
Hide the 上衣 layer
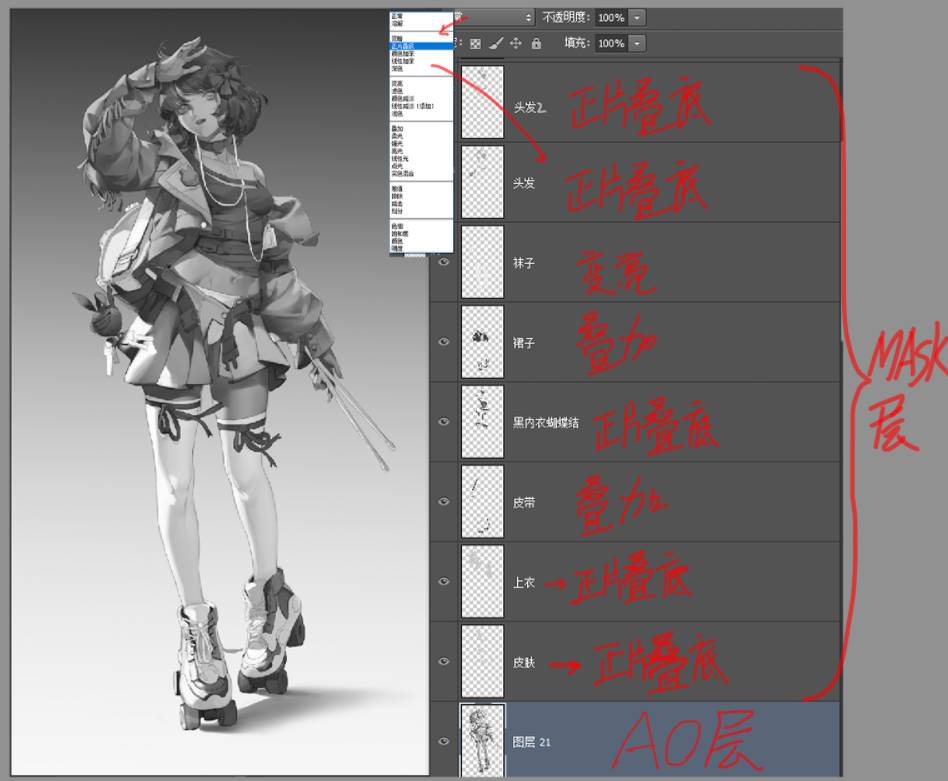[444, 582]
